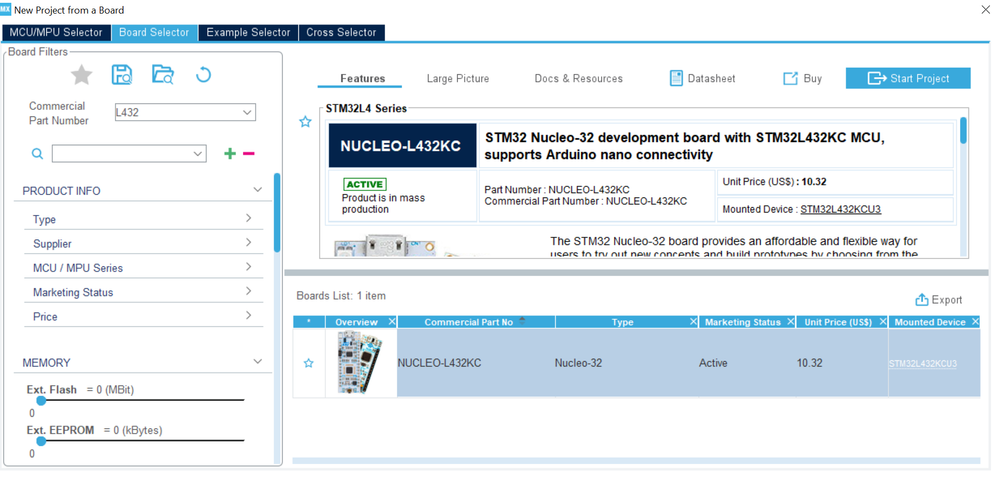Collapse the PRODUCT INFO section
The width and height of the screenshot is (998, 477).
pyautogui.click(x=258, y=190)
